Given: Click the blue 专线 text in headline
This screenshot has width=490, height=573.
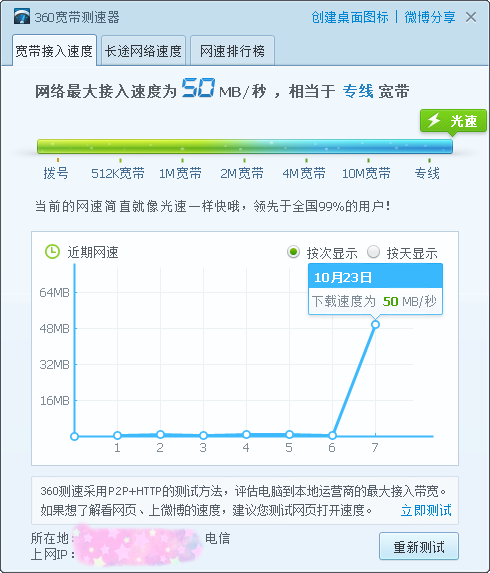Looking at the screenshot, I should 358,91.
